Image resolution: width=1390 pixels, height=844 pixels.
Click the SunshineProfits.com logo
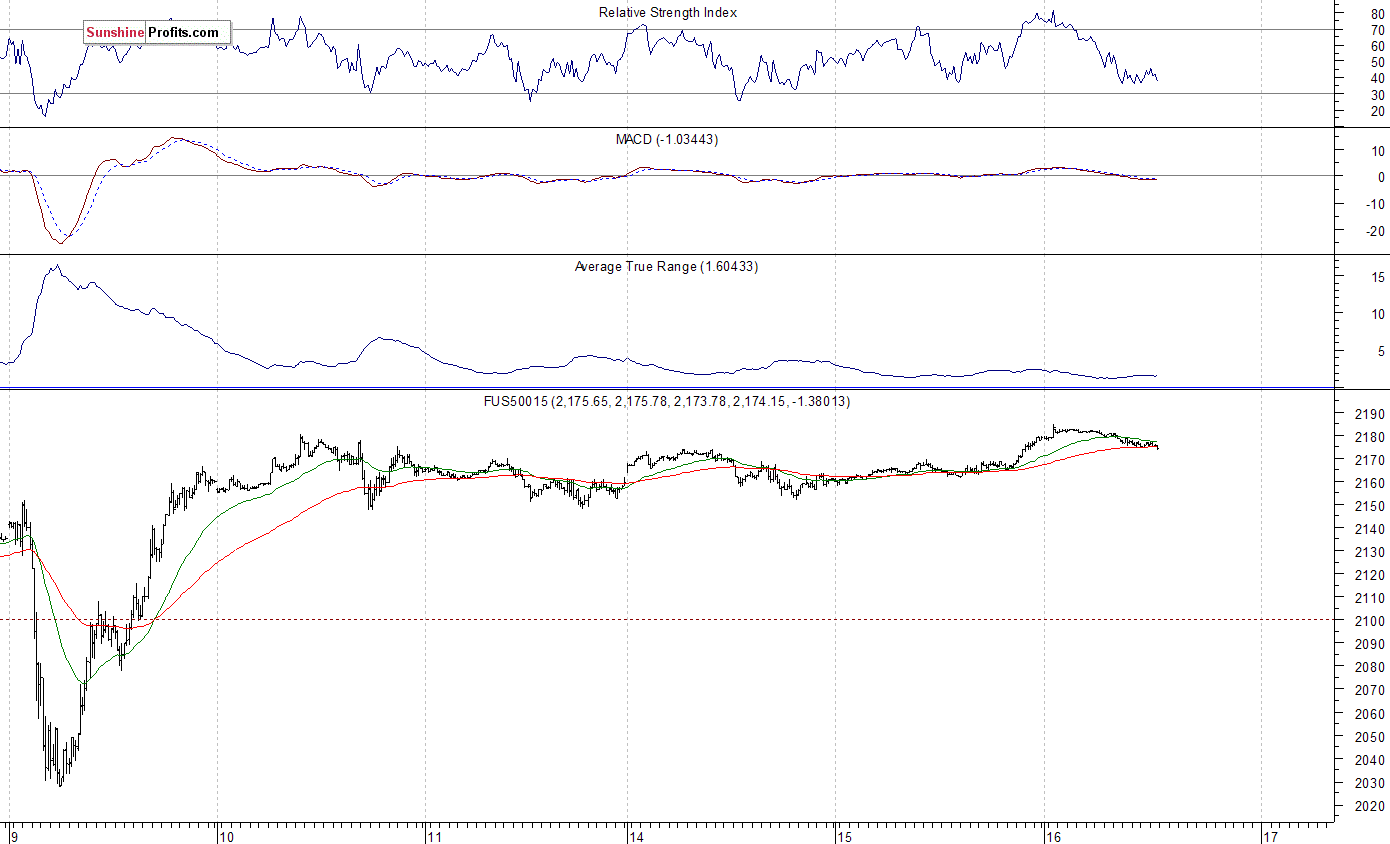click(x=157, y=33)
